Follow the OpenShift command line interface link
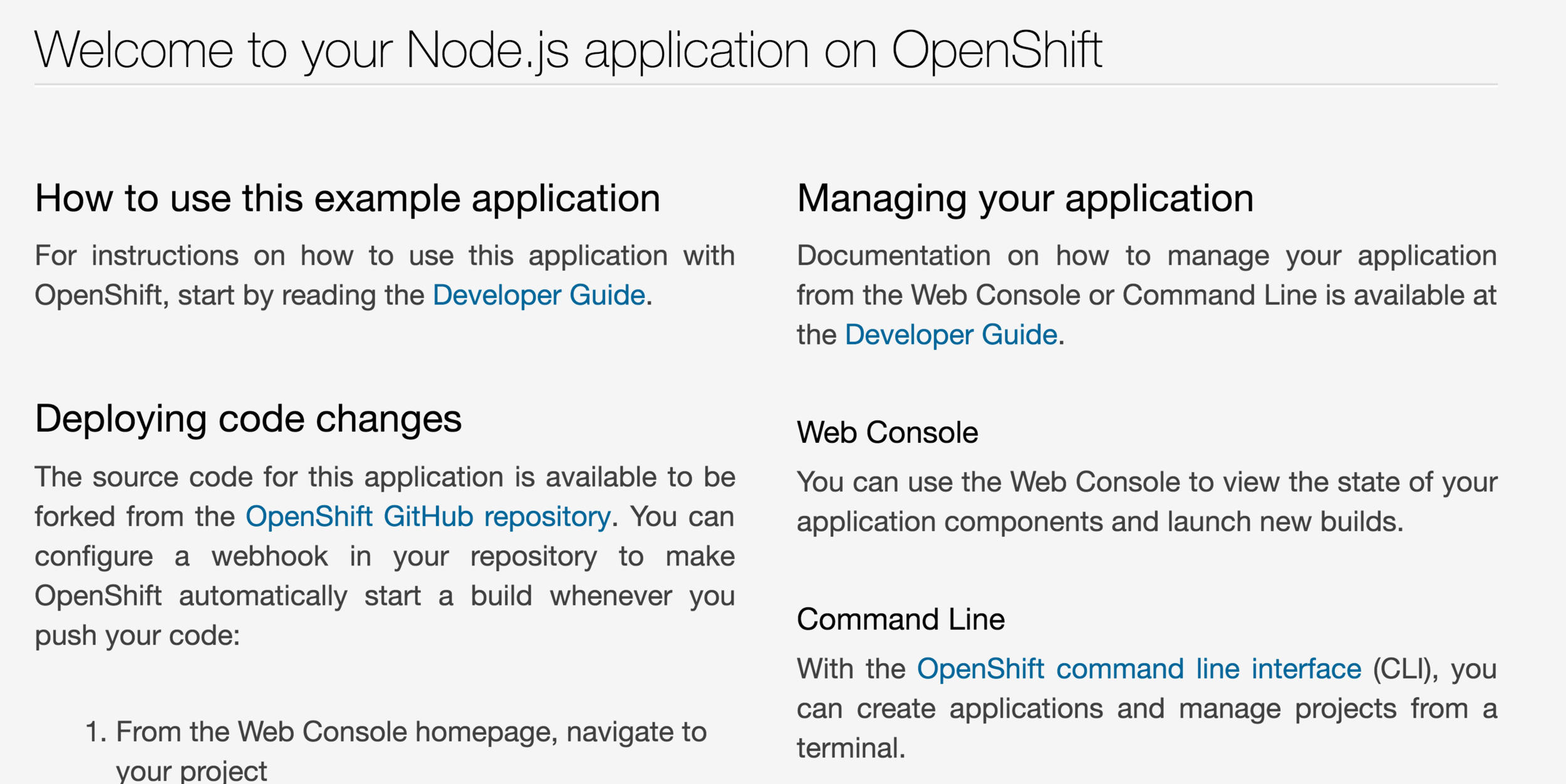Viewport: 1566px width, 784px height. 1138,669
